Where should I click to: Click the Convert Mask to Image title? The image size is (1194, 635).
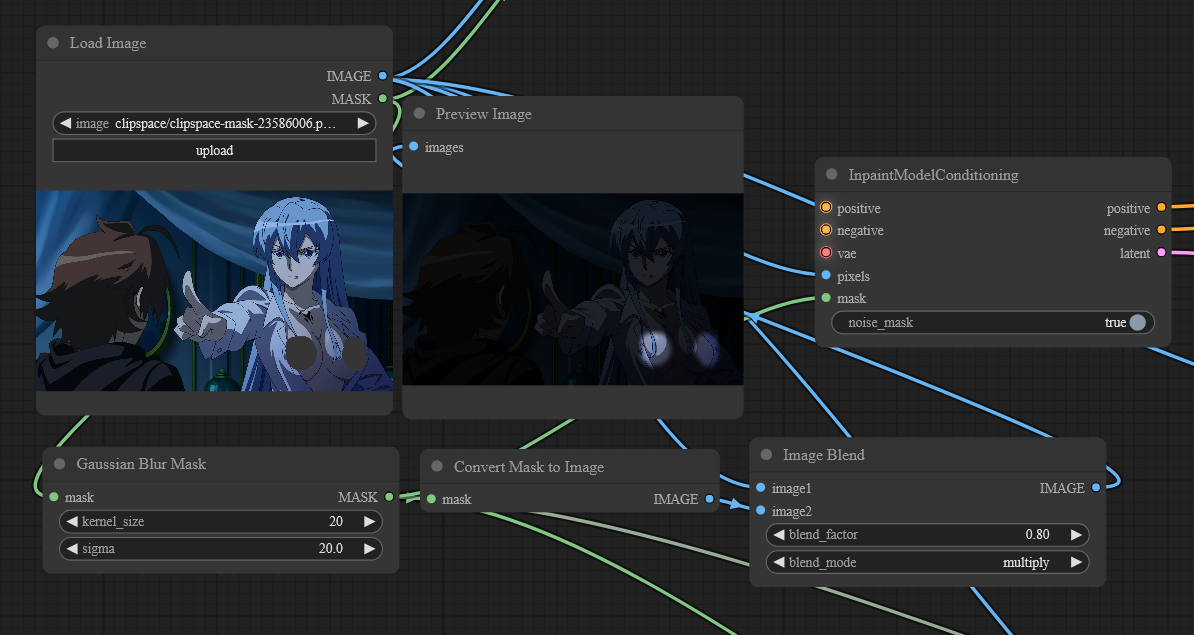point(528,467)
